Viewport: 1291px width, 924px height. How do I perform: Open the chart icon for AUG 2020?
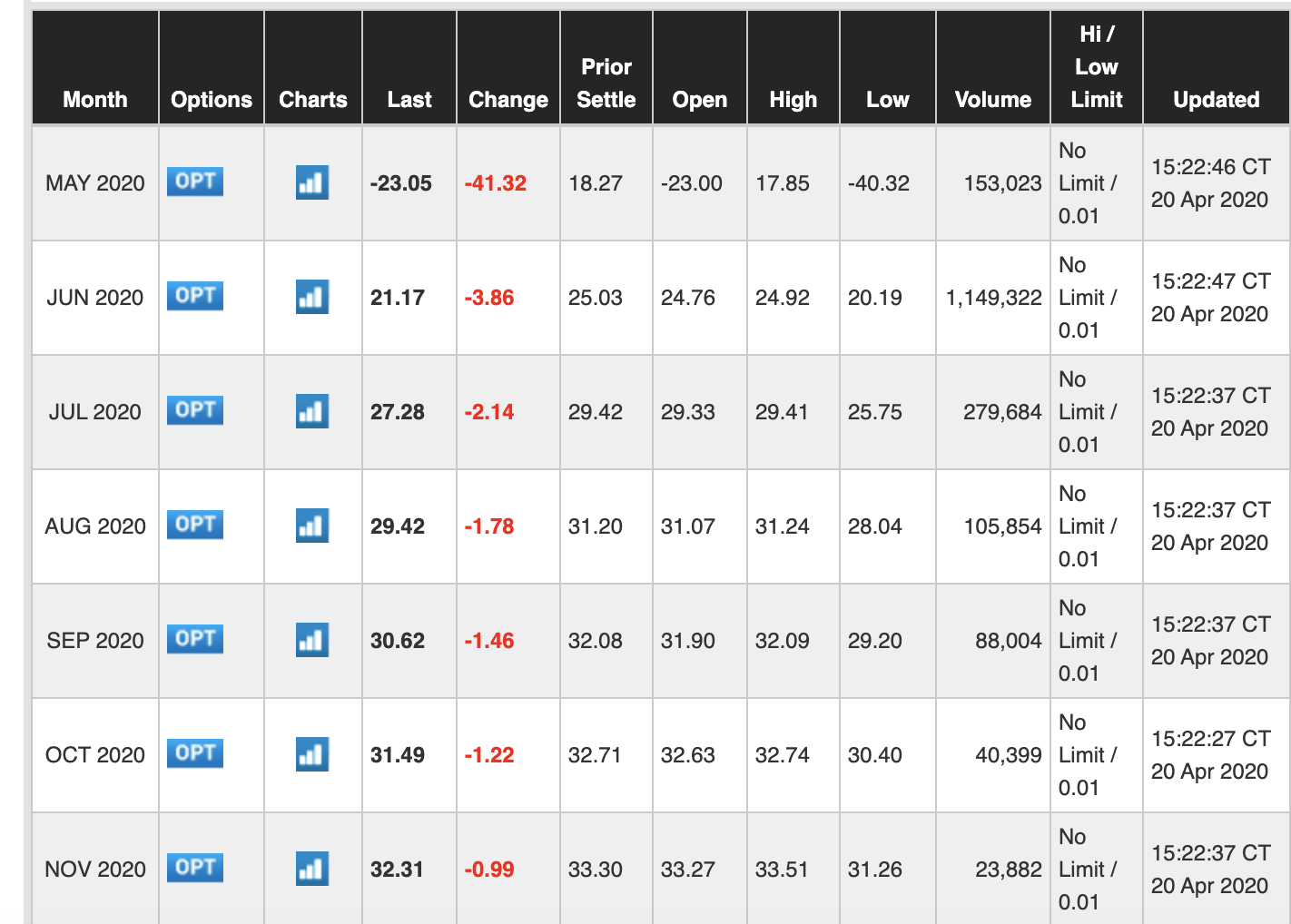pos(312,526)
